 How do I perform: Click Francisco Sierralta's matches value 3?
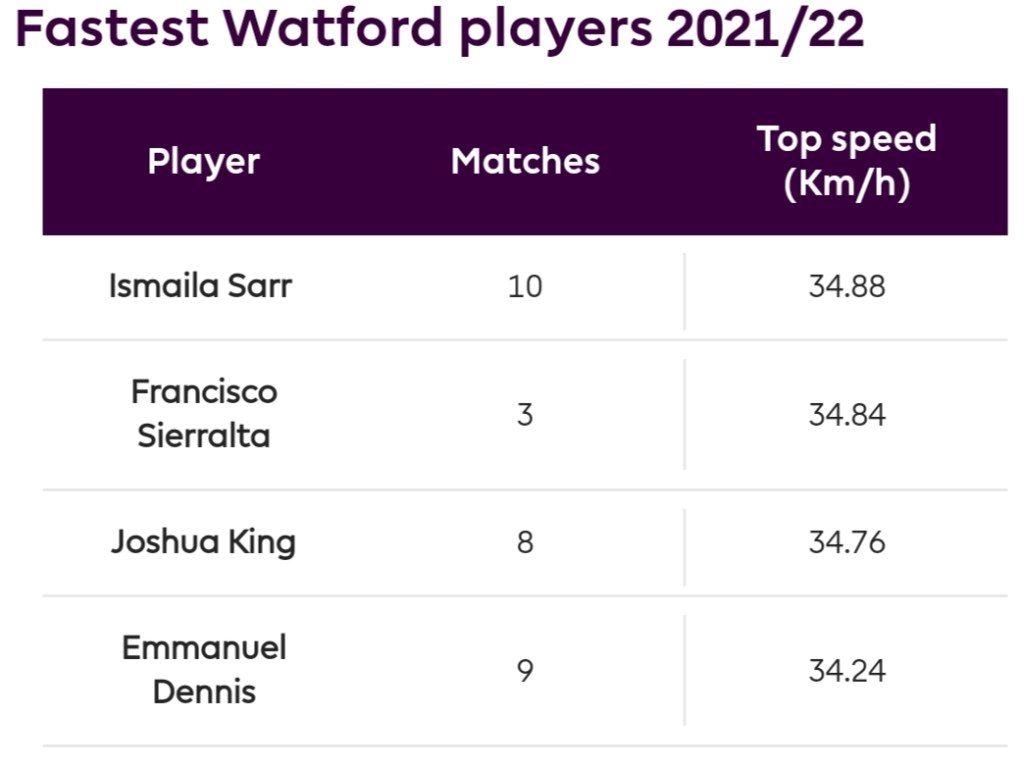(x=525, y=414)
